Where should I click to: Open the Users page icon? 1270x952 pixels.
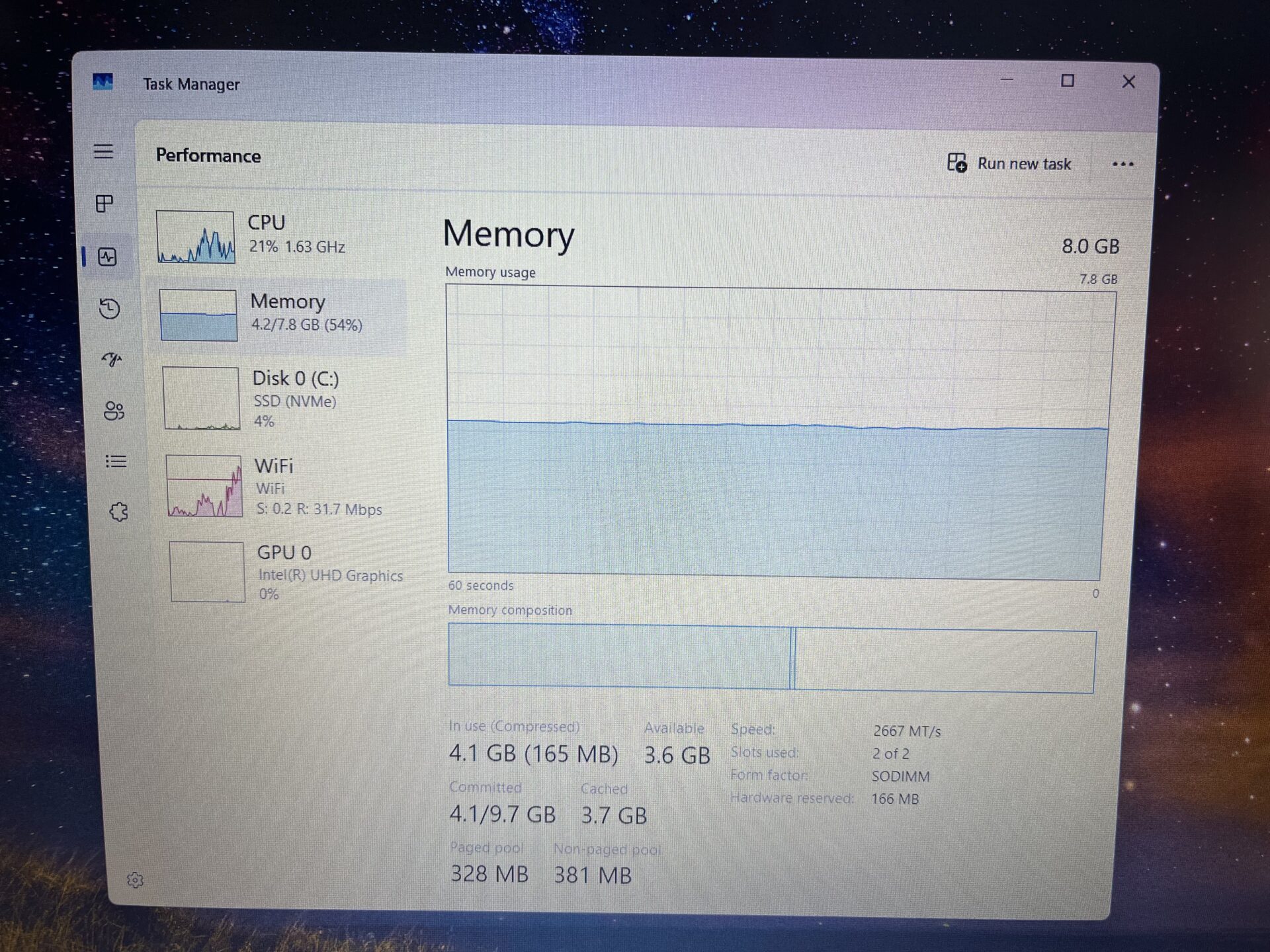(114, 411)
